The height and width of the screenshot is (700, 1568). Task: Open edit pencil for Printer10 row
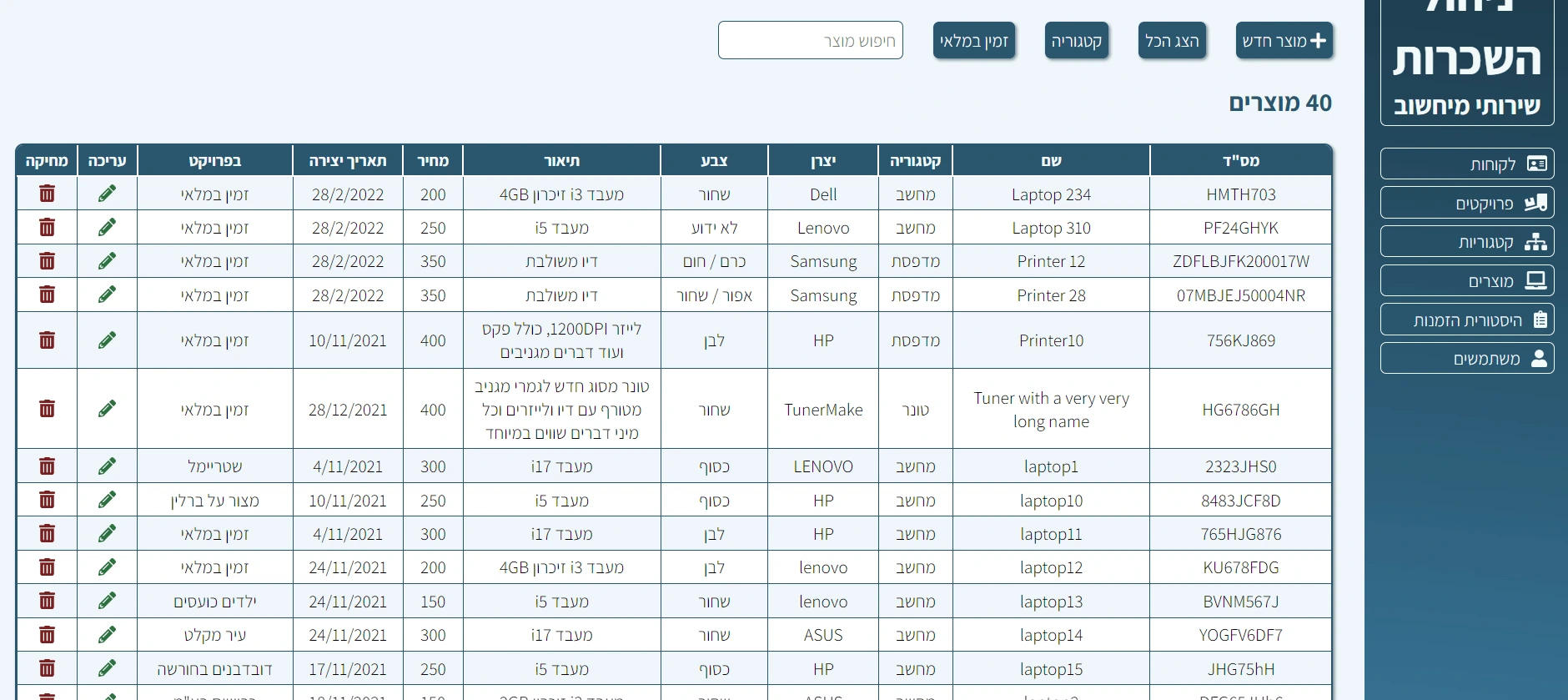click(x=107, y=340)
